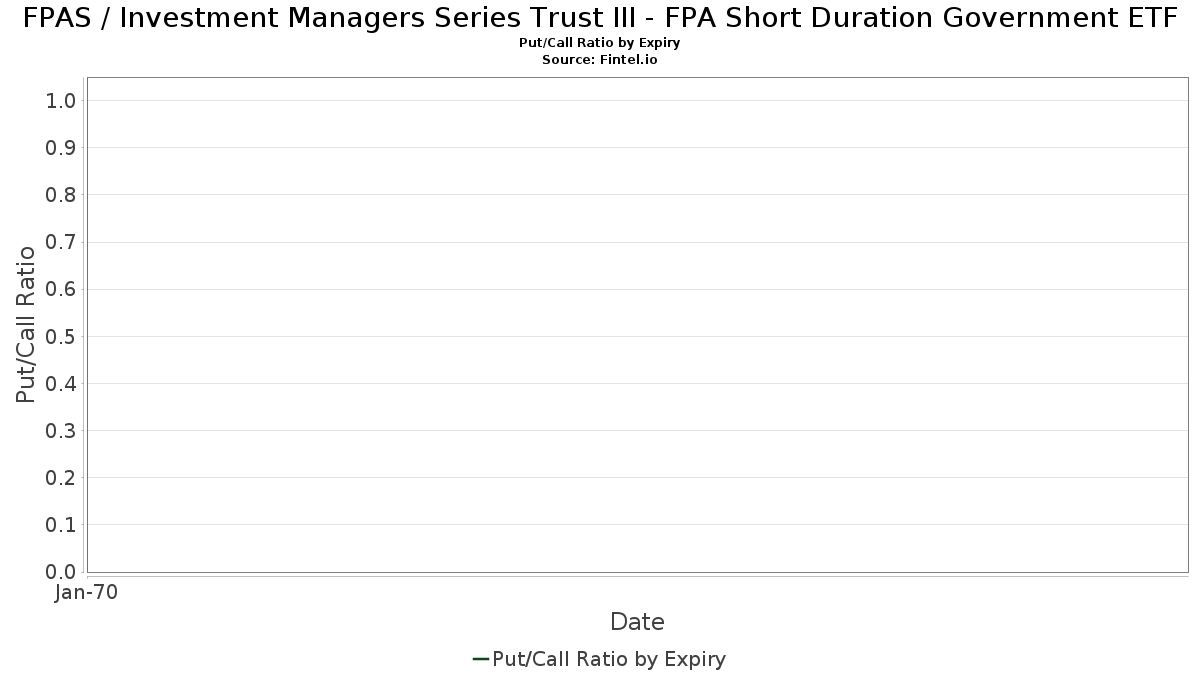Select the Put/Call Ratio by Expiry subtitle
The height and width of the screenshot is (675, 1200).
point(600,43)
